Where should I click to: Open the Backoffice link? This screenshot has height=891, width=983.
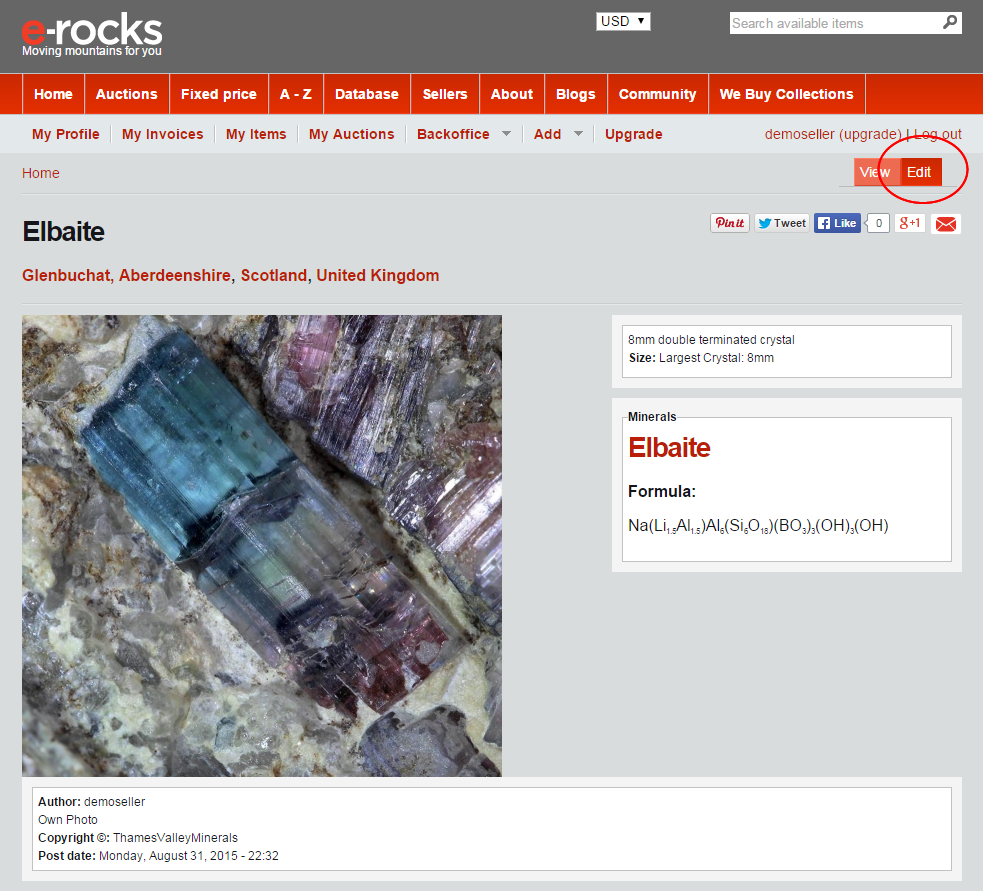point(453,134)
